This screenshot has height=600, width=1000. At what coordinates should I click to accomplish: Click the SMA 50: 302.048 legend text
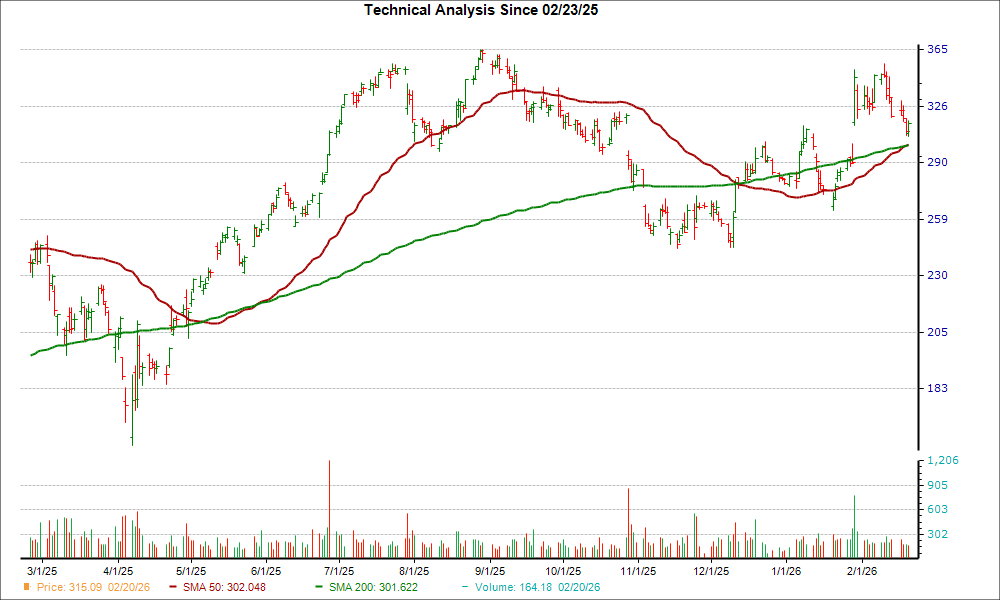[224, 588]
